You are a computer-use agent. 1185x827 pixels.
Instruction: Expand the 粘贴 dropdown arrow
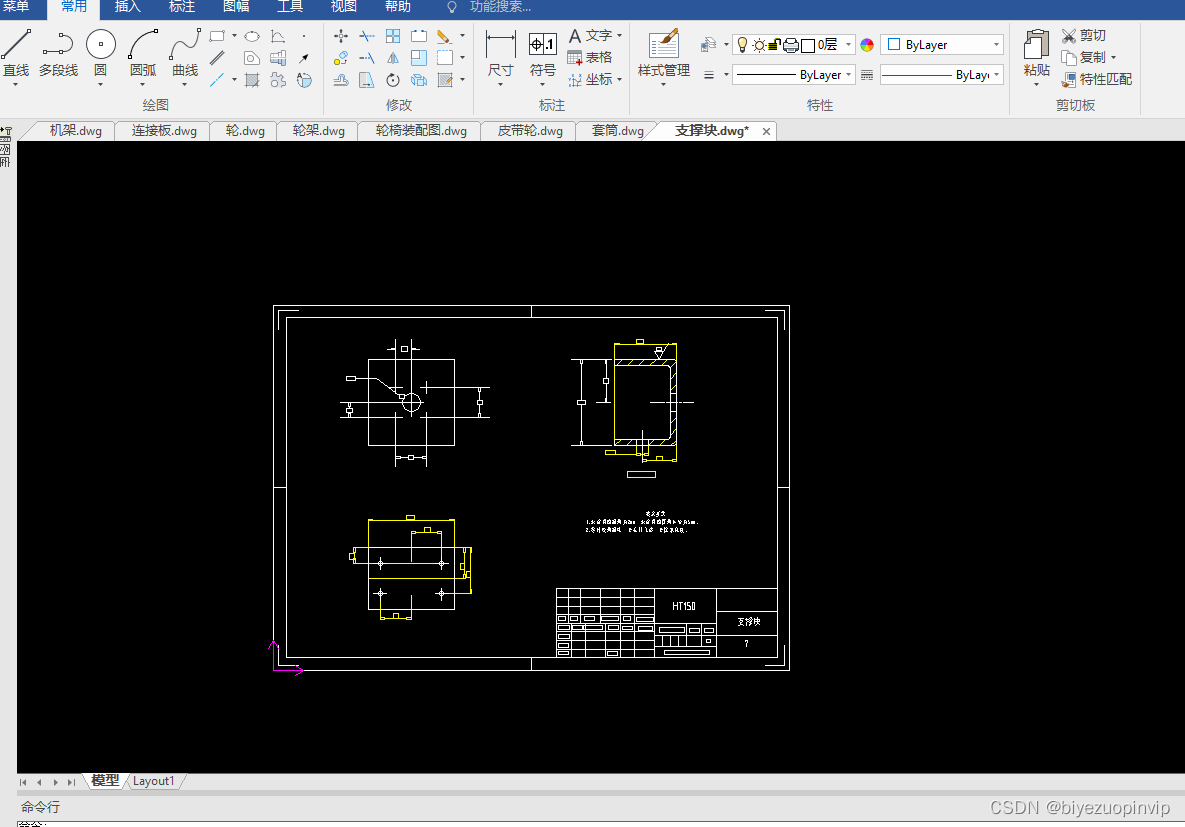1036,85
